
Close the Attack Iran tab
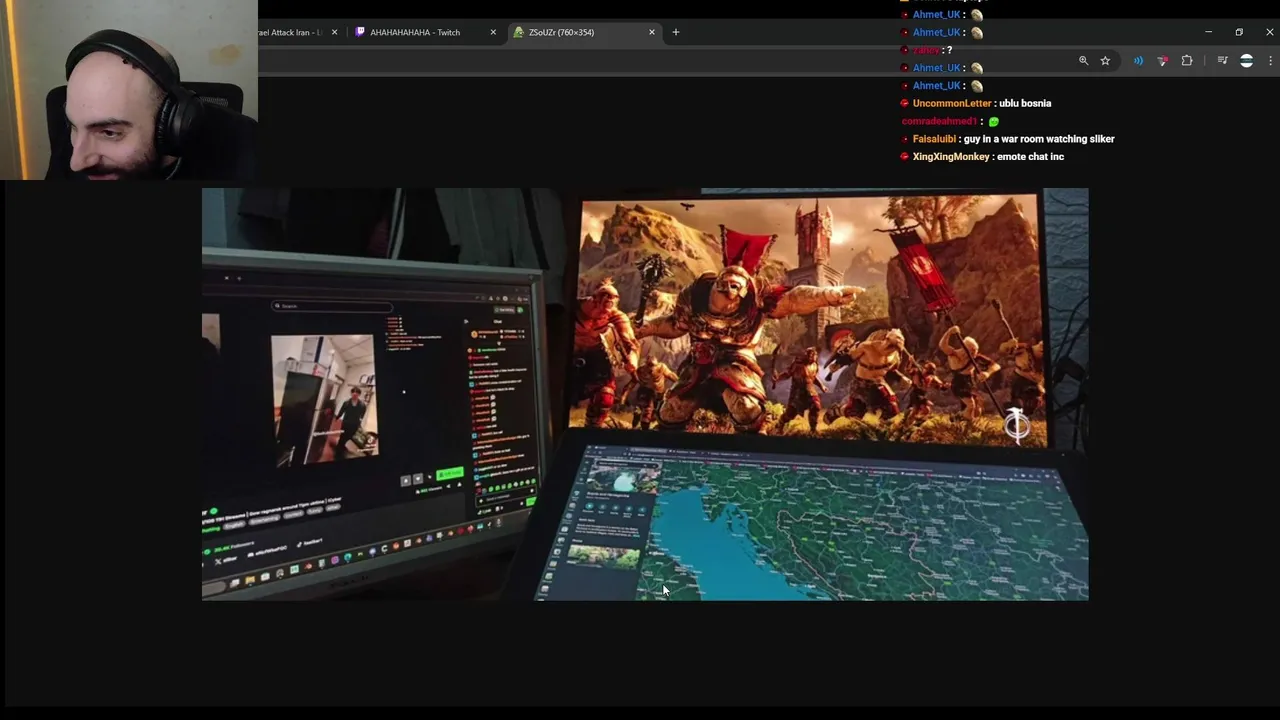point(334,32)
